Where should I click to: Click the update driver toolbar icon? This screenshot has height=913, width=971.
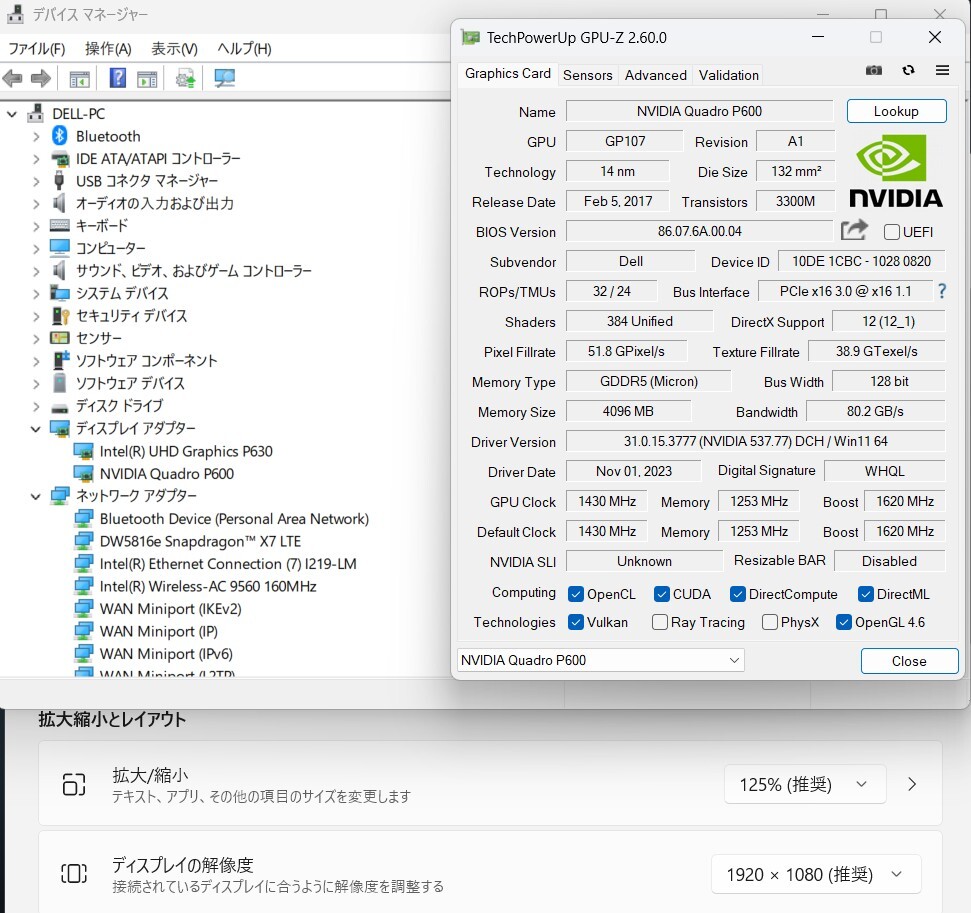click(185, 79)
